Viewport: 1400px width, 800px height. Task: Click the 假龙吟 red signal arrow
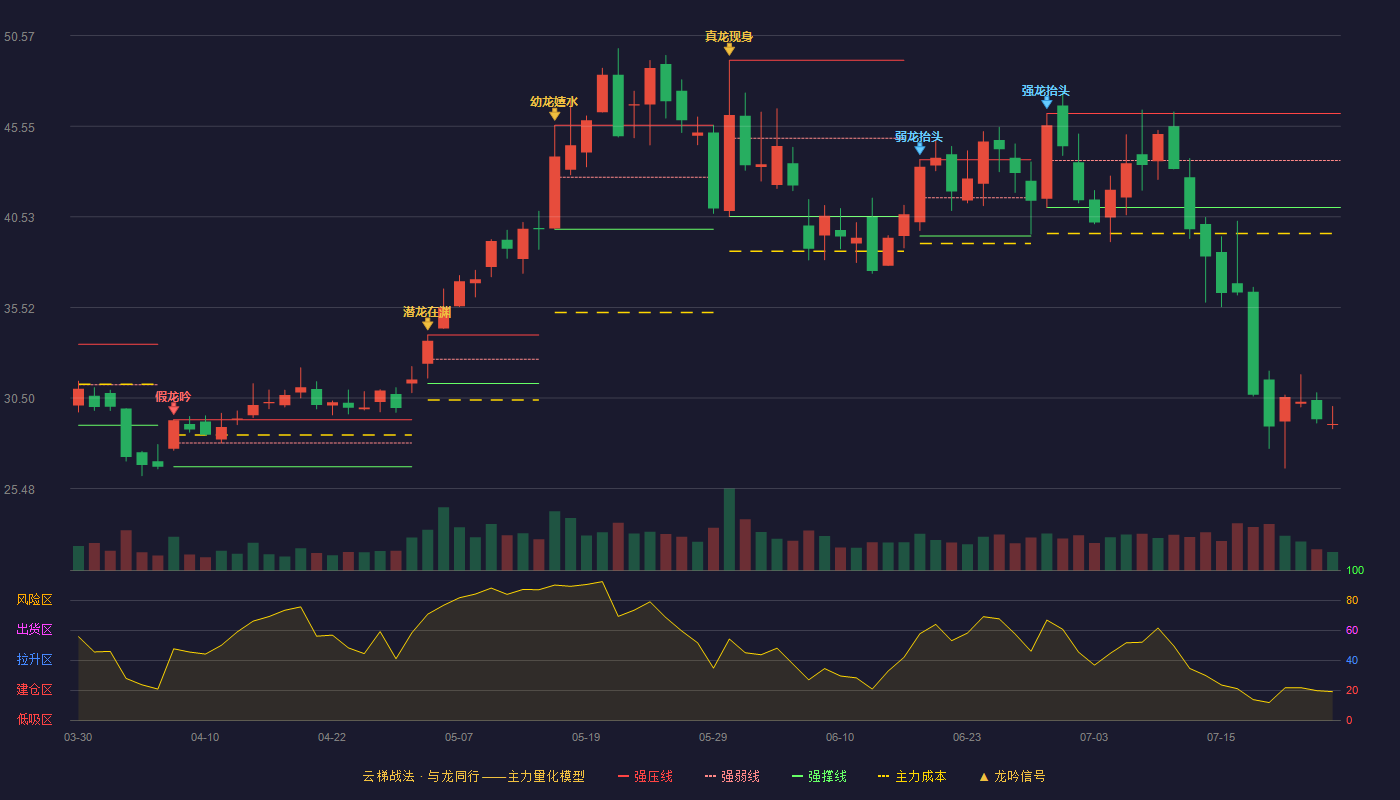click(x=173, y=409)
